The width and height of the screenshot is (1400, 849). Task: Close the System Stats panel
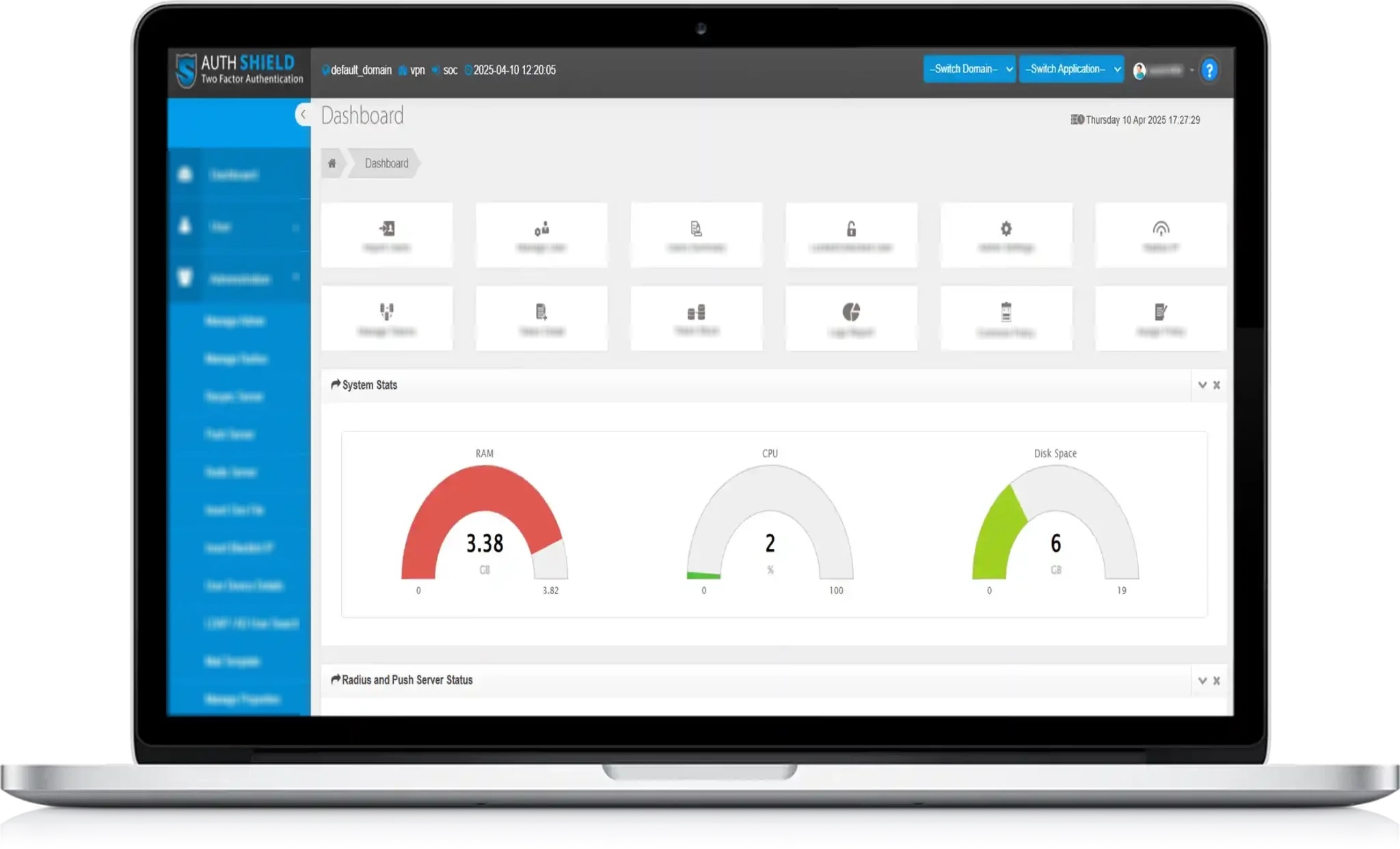coord(1217,385)
